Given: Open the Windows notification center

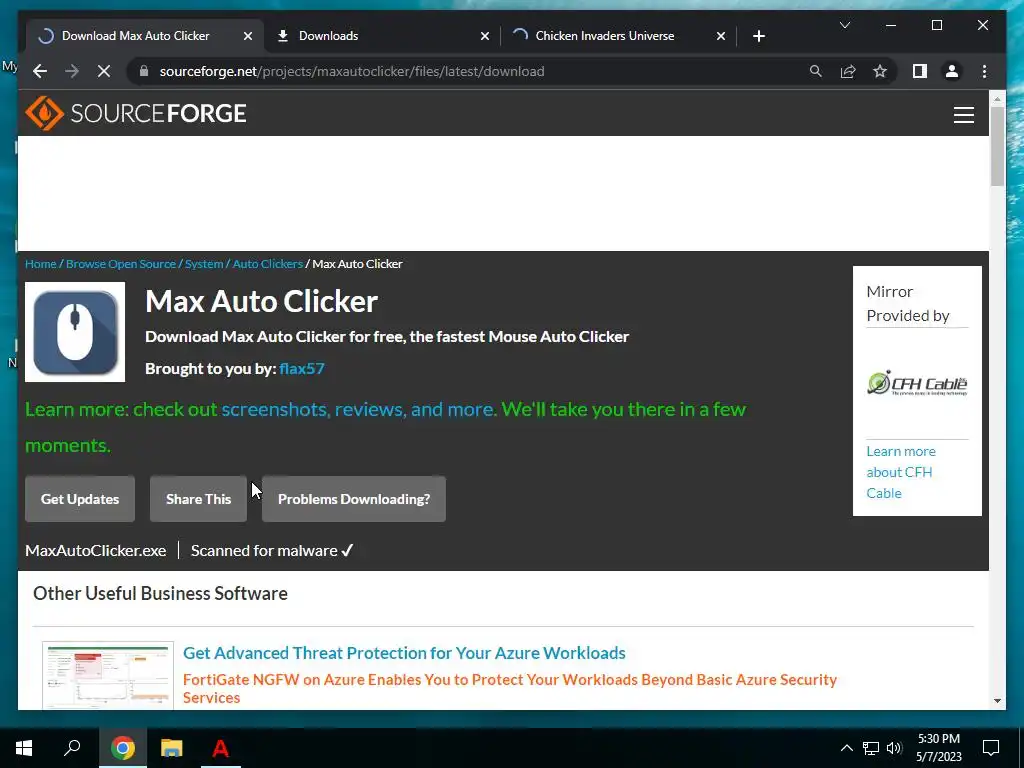Looking at the screenshot, I should coord(991,748).
